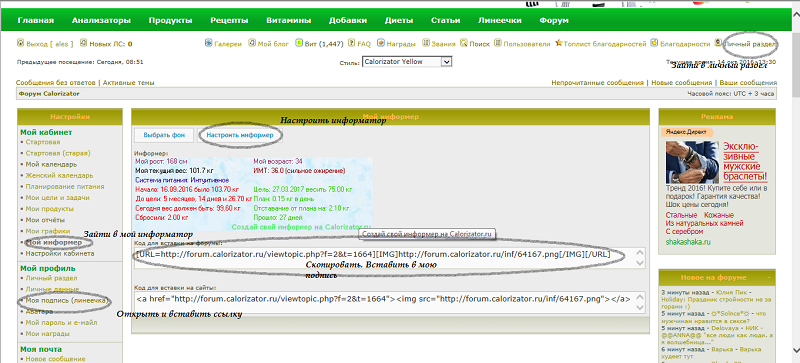The image size is (800, 363).
Task: Open Непрочитанные сообщения link
Action: point(597,83)
